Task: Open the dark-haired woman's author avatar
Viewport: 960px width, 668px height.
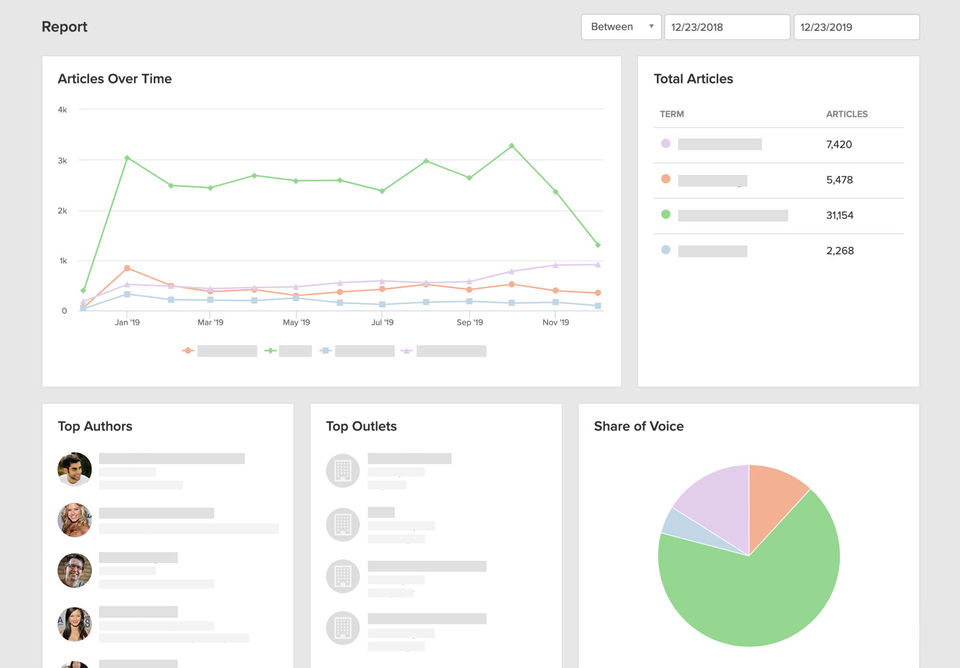Action: [x=75, y=624]
